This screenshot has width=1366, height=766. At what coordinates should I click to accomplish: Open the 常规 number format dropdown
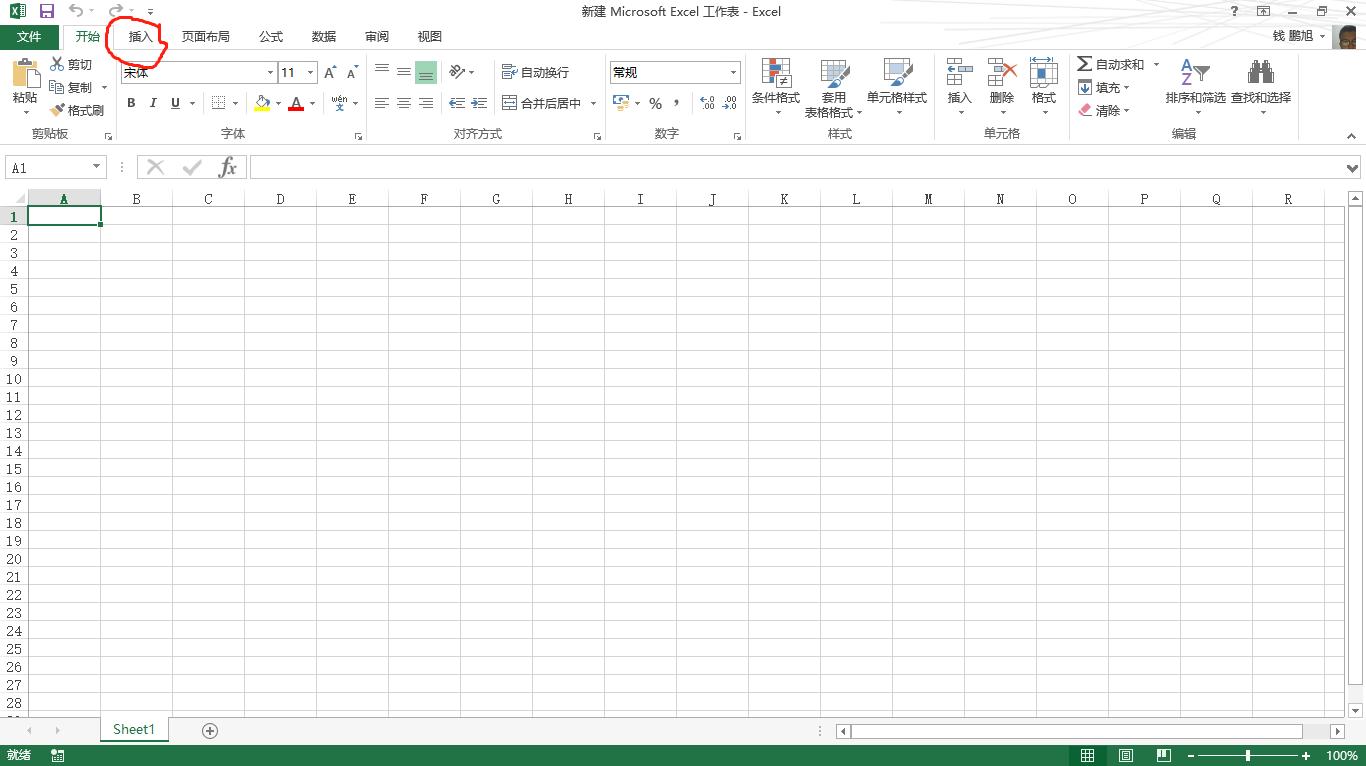click(x=733, y=72)
